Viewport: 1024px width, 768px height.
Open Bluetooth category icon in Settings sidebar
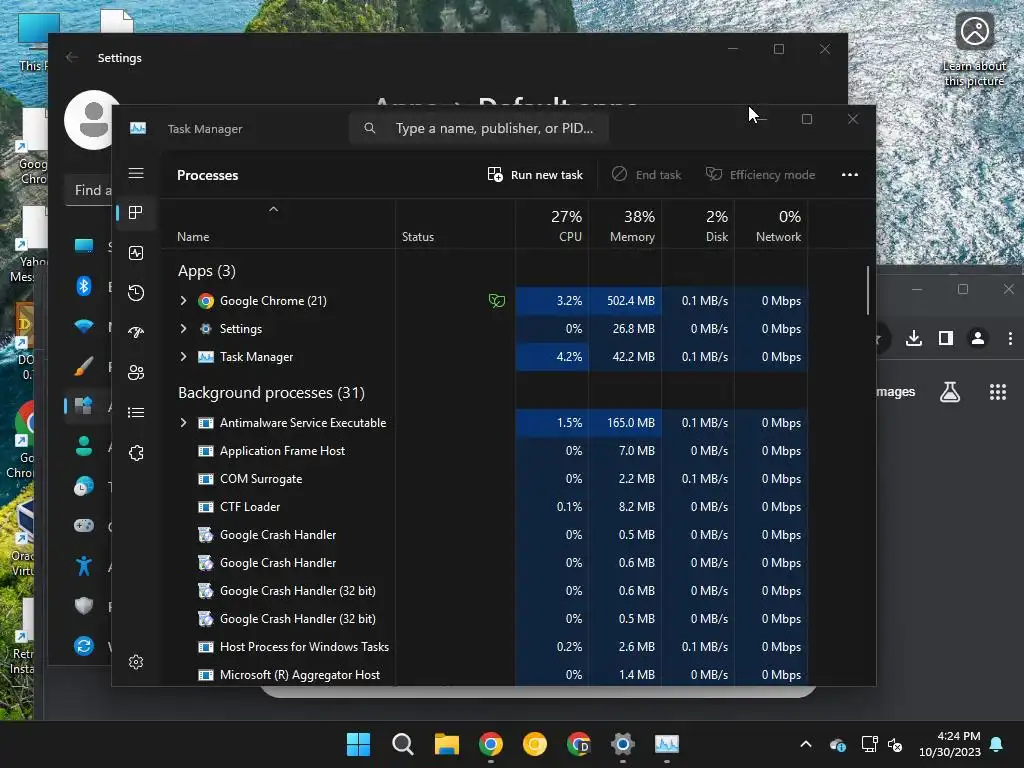(84, 286)
